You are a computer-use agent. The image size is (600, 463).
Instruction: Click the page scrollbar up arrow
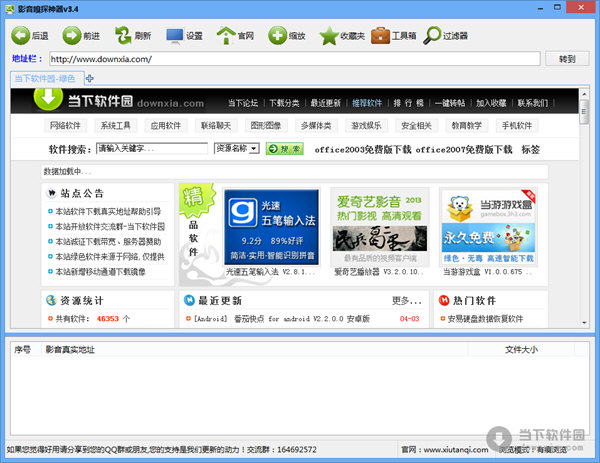pos(584,93)
